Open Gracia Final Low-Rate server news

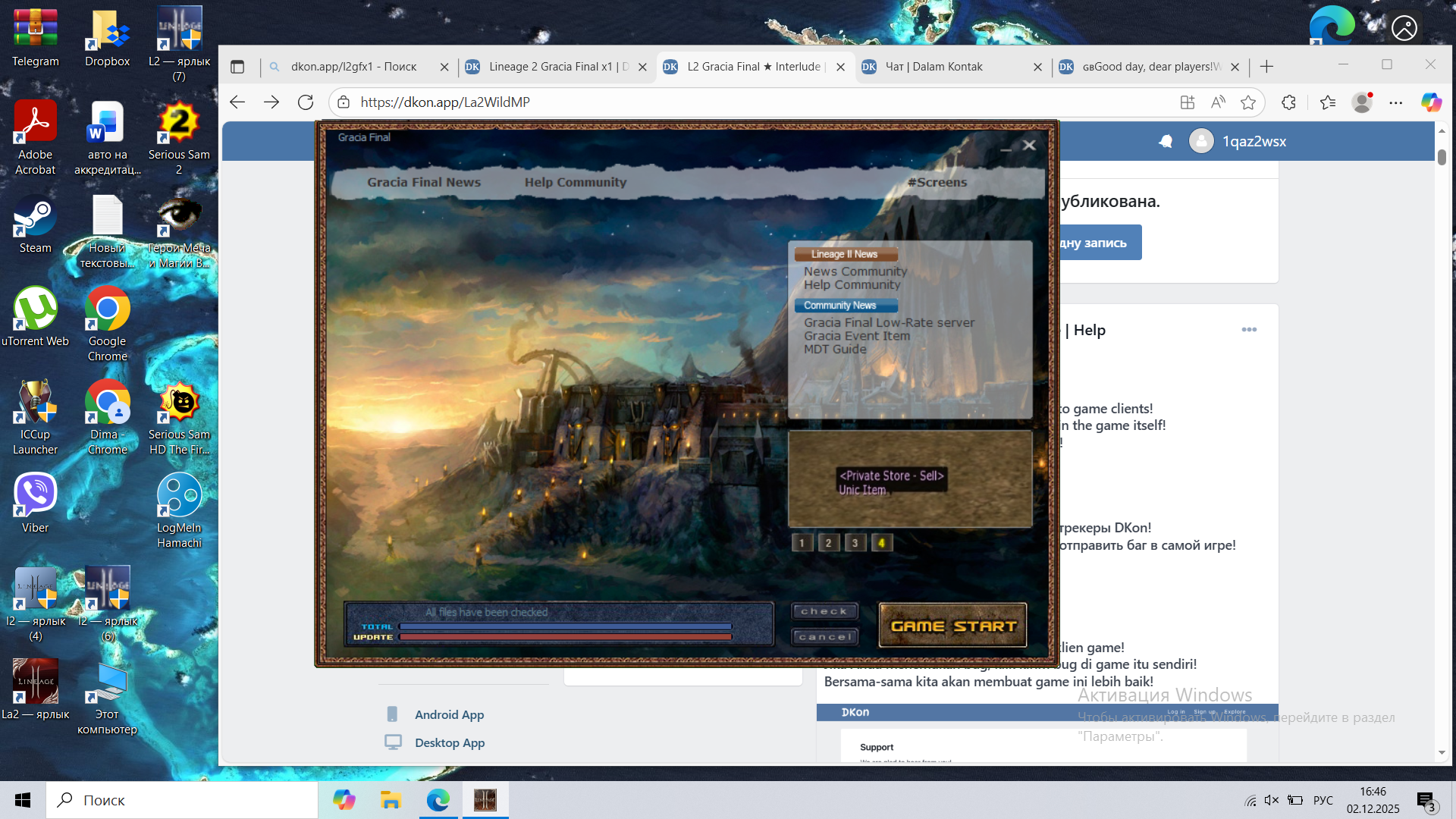pyautogui.click(x=889, y=322)
